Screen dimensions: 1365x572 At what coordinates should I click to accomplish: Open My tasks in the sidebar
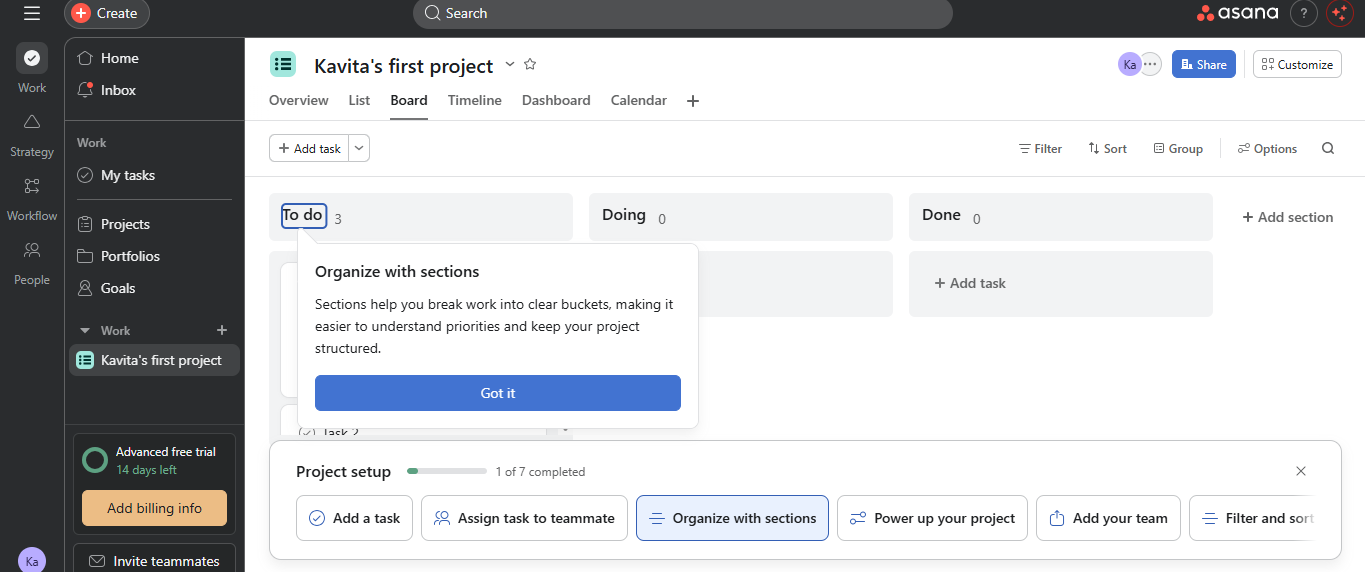coord(154,175)
